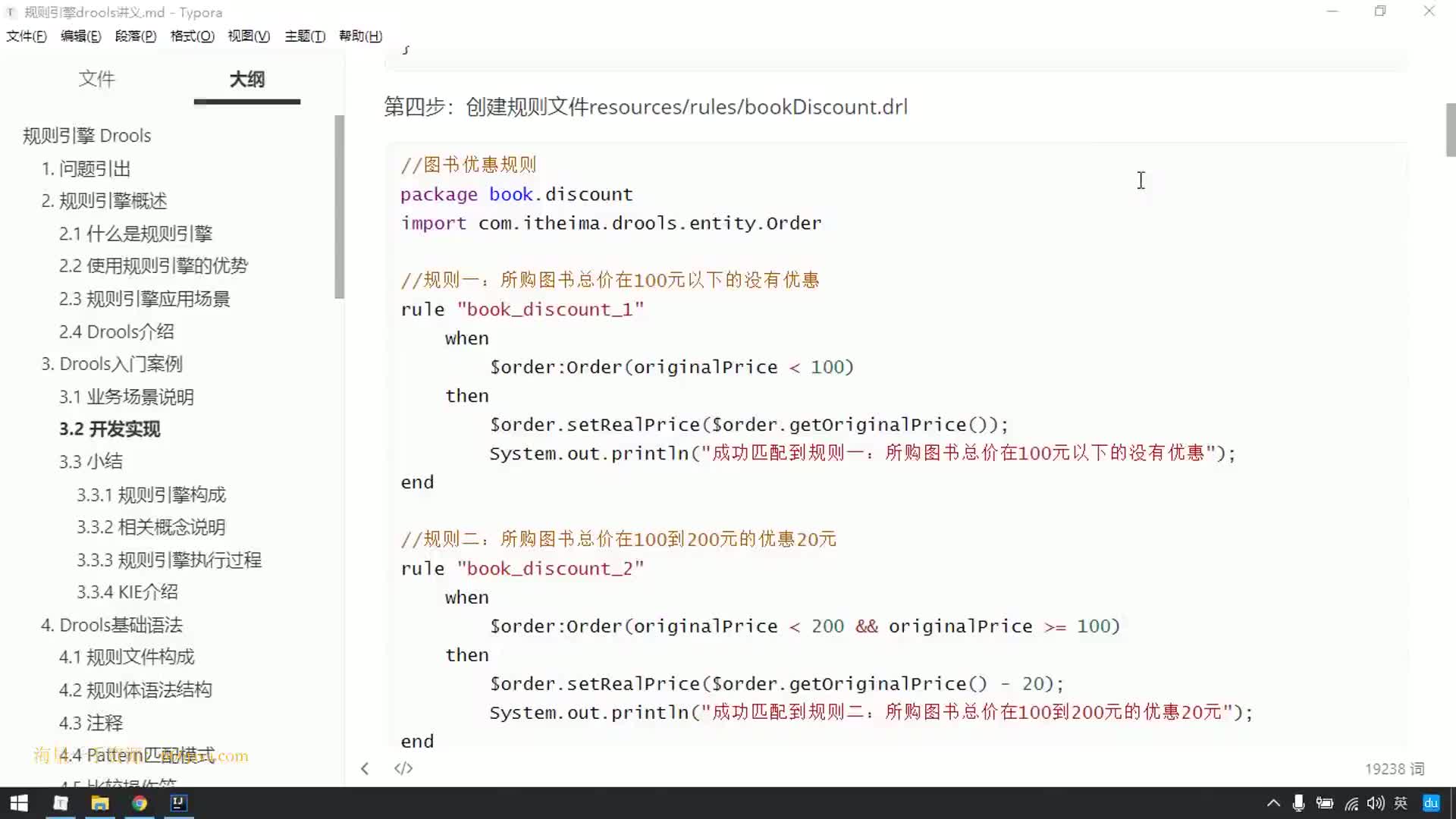The width and height of the screenshot is (1456, 819).
Task: Click the 第四步 heading text
Action: pyautogui.click(x=646, y=107)
